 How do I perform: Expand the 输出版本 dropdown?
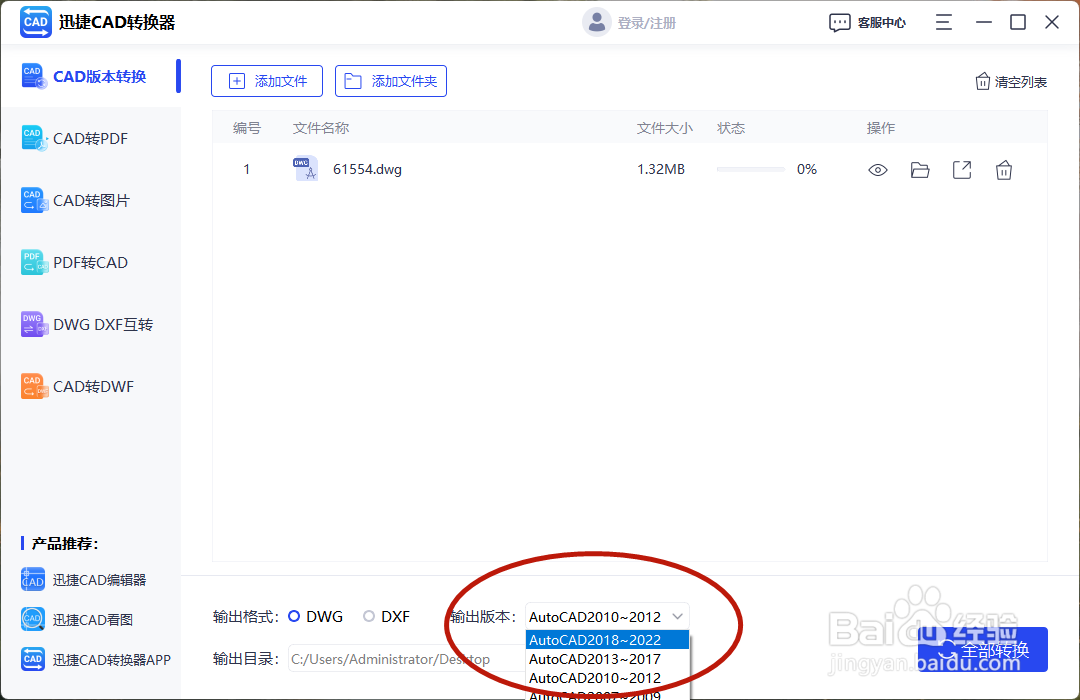coord(607,617)
